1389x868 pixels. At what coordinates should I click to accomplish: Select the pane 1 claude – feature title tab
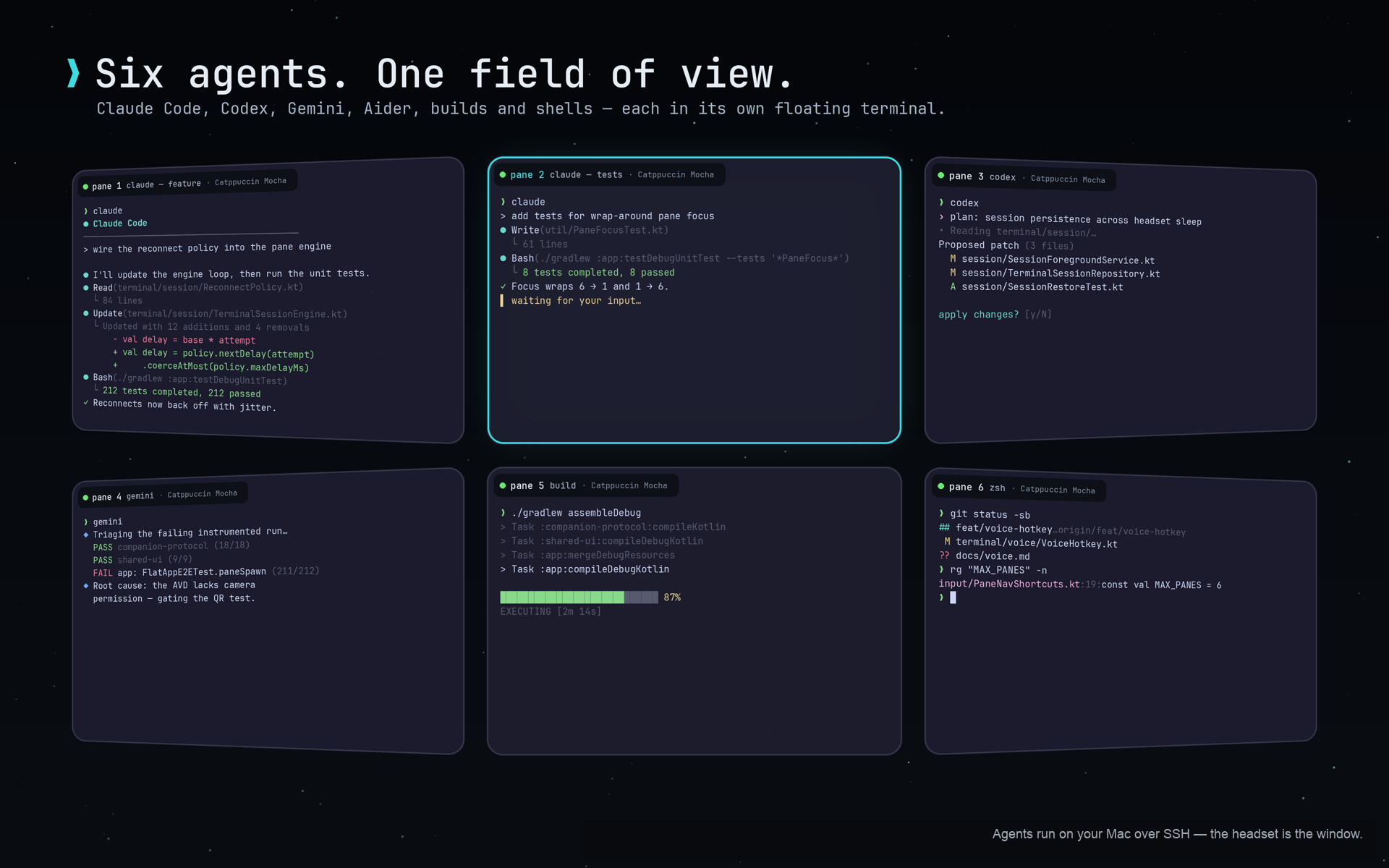(x=187, y=184)
